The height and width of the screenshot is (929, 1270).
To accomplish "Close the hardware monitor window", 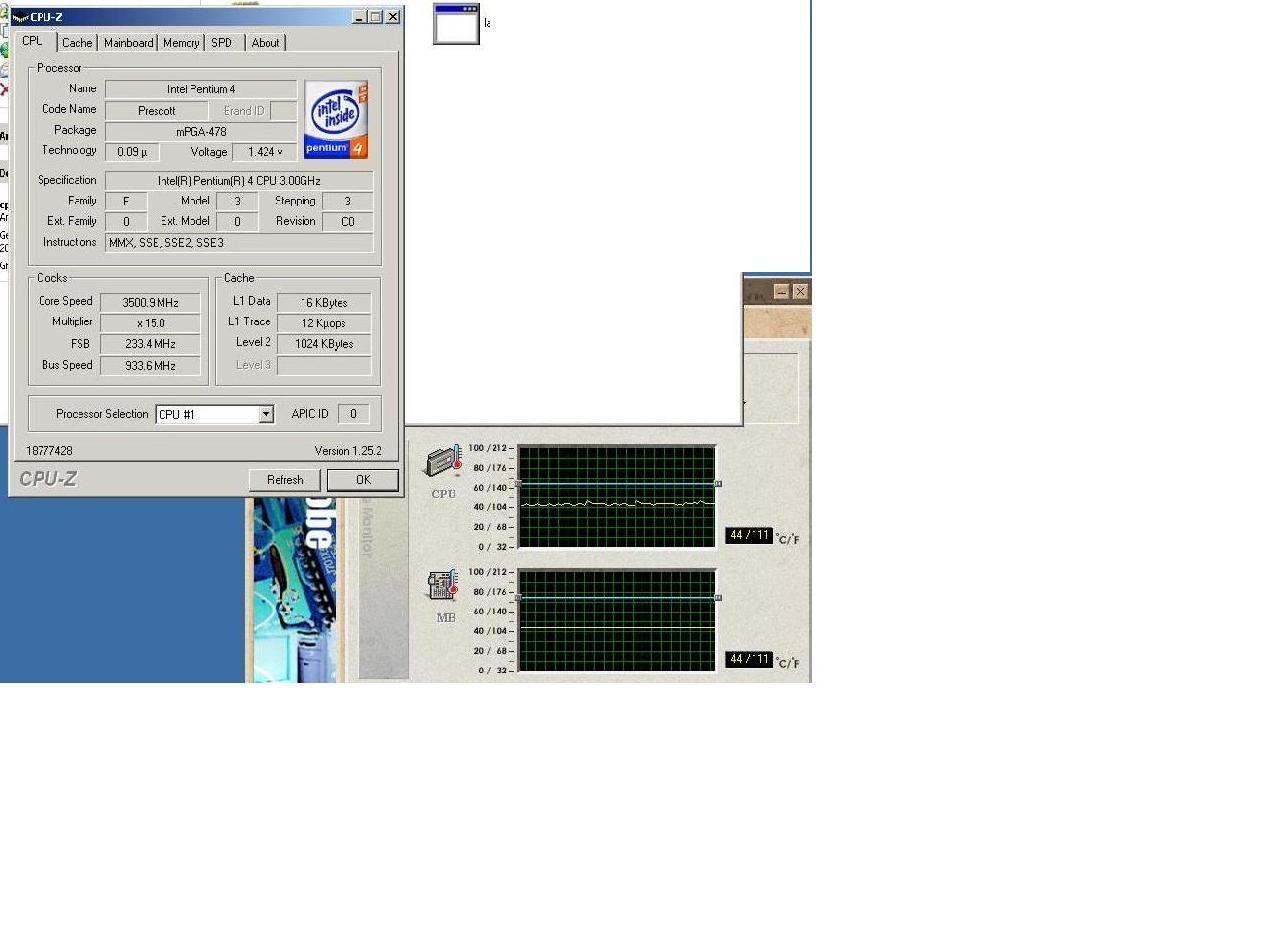I will click(800, 292).
